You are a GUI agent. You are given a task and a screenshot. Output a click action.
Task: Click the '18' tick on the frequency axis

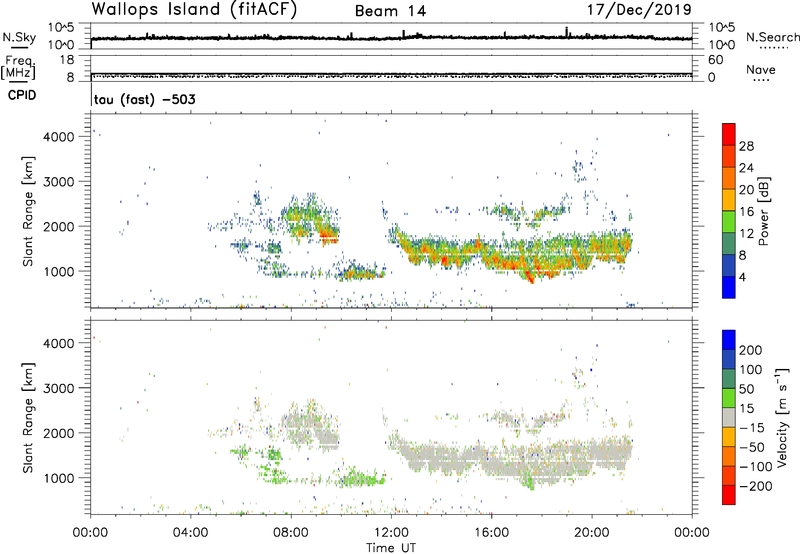(x=66, y=60)
